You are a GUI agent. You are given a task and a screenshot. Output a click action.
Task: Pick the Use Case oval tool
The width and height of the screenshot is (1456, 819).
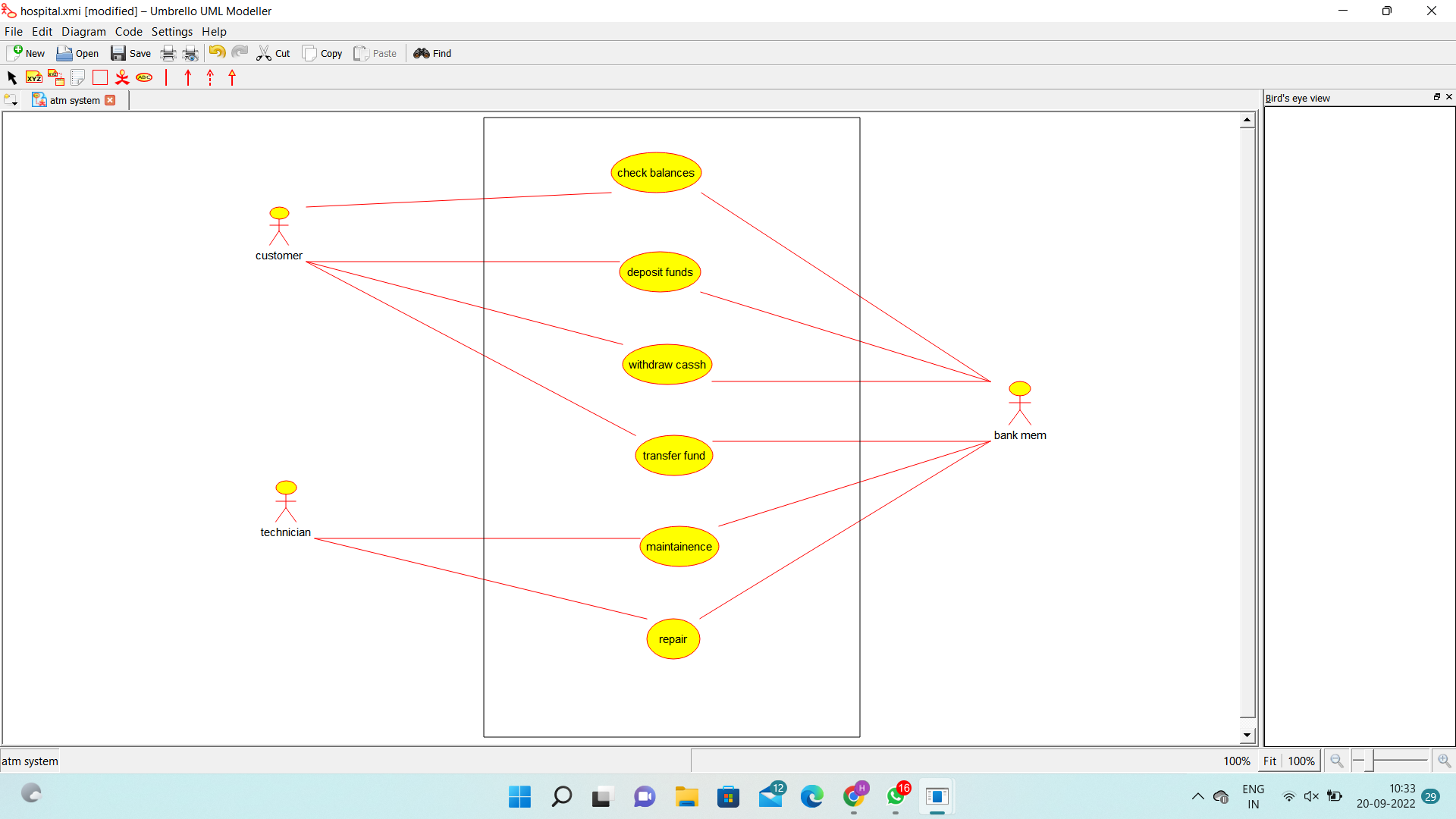click(x=144, y=77)
